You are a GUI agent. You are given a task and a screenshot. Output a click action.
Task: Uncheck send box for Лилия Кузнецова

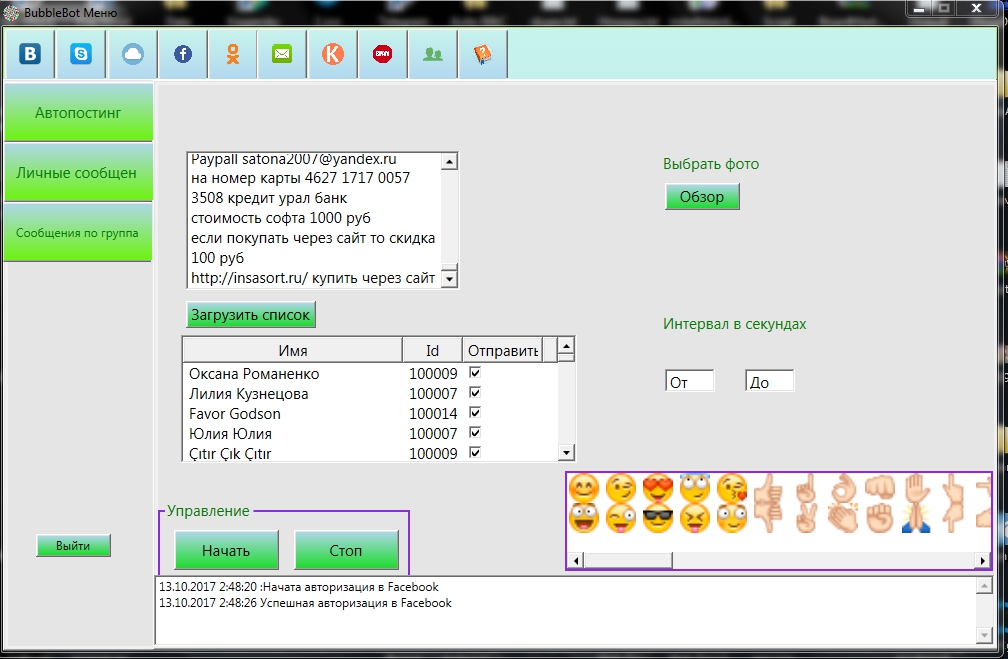coord(475,392)
